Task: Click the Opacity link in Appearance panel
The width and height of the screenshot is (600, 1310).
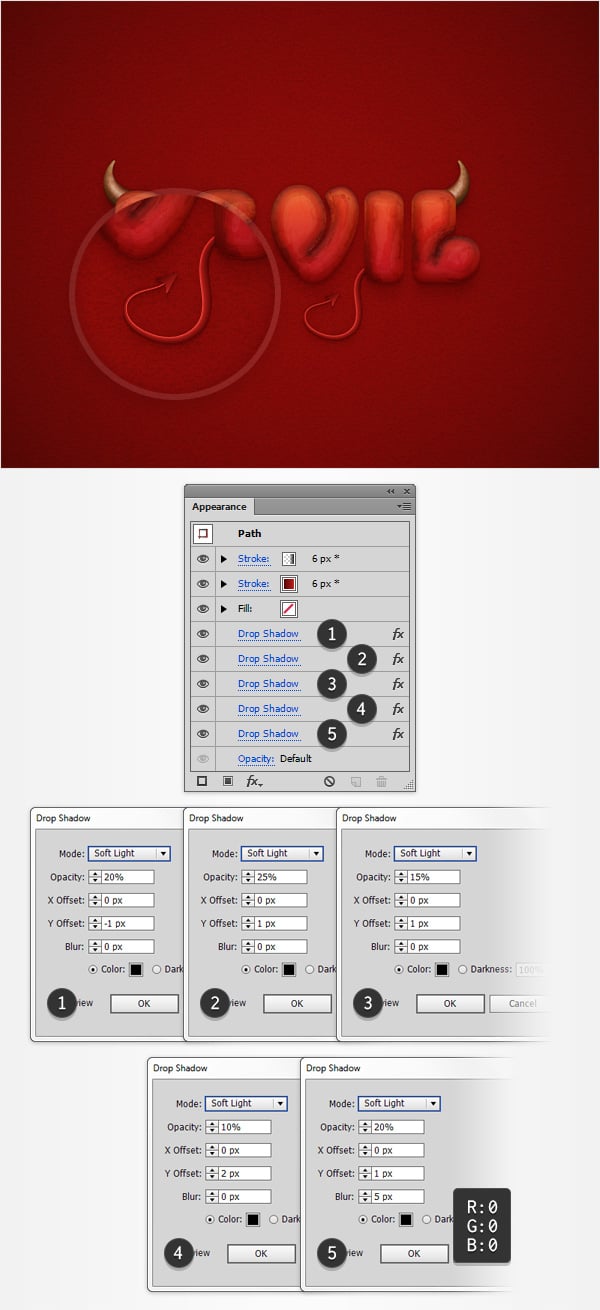Action: coord(256,759)
